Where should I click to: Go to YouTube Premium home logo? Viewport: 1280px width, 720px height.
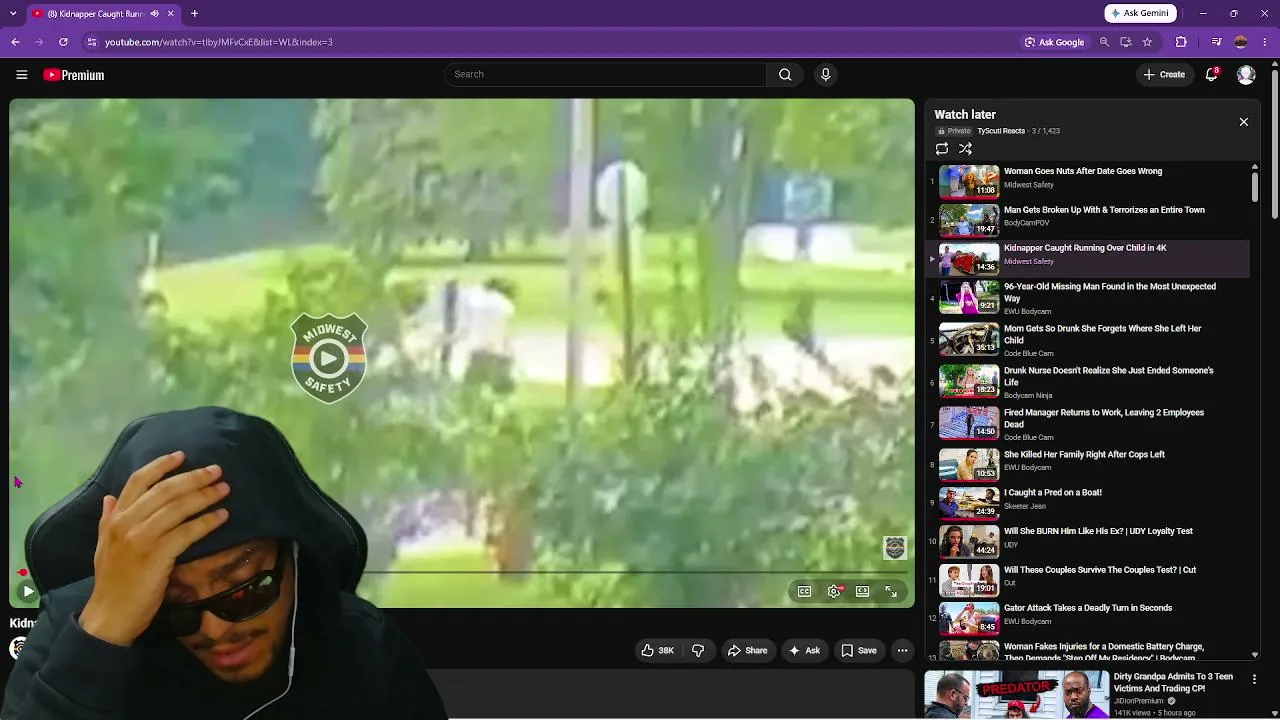click(74, 75)
